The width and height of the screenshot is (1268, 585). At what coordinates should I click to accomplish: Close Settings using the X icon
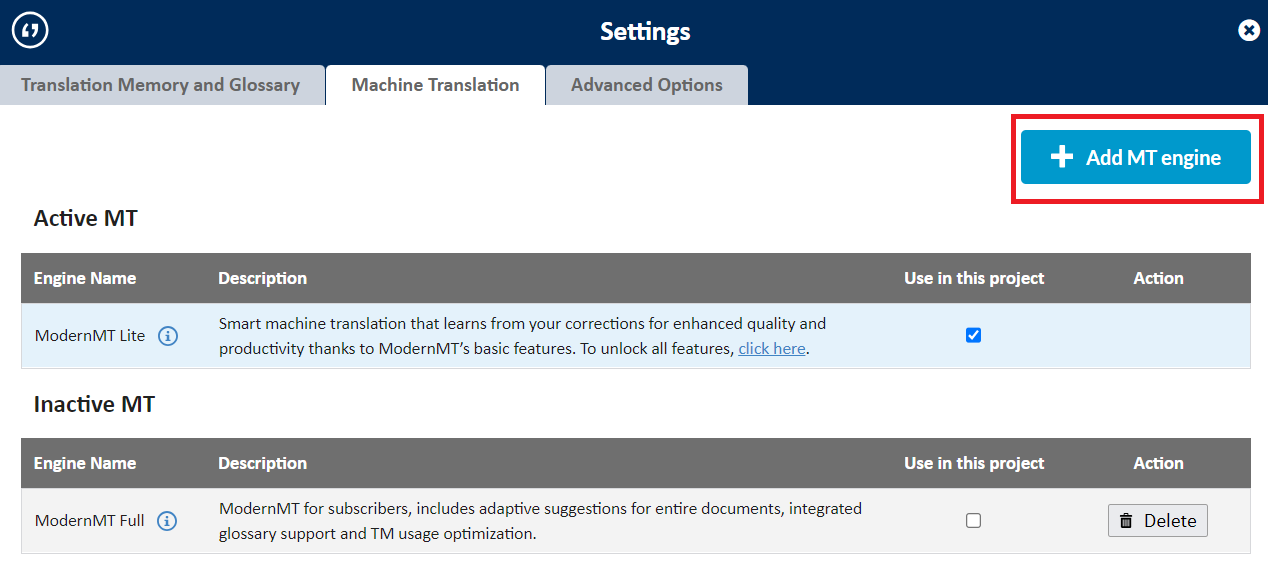point(1249,30)
